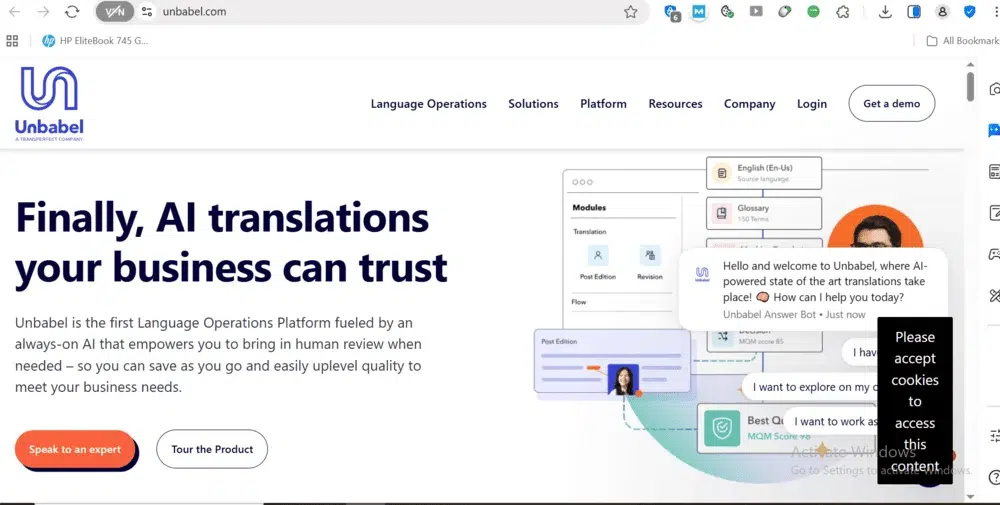Click the blue checkmark shield icon
The height and width of the screenshot is (505, 1000).
point(969,11)
